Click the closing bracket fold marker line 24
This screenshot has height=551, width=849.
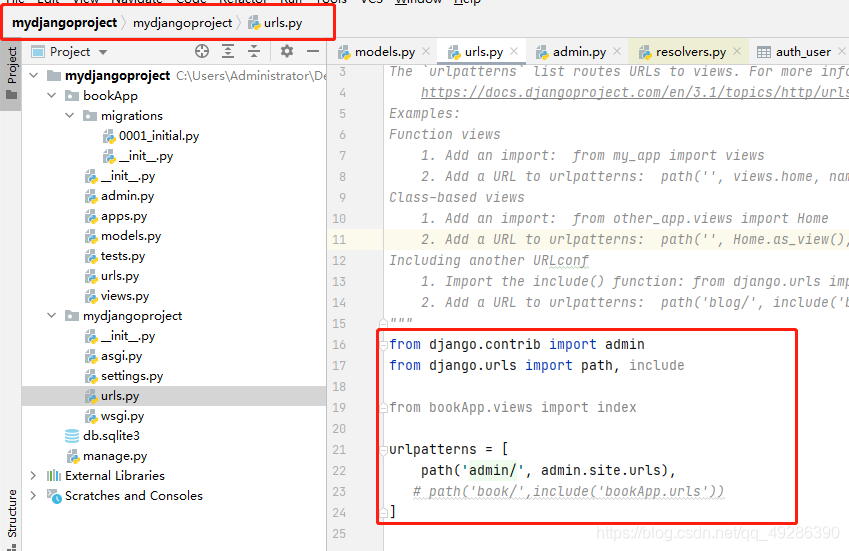point(383,511)
